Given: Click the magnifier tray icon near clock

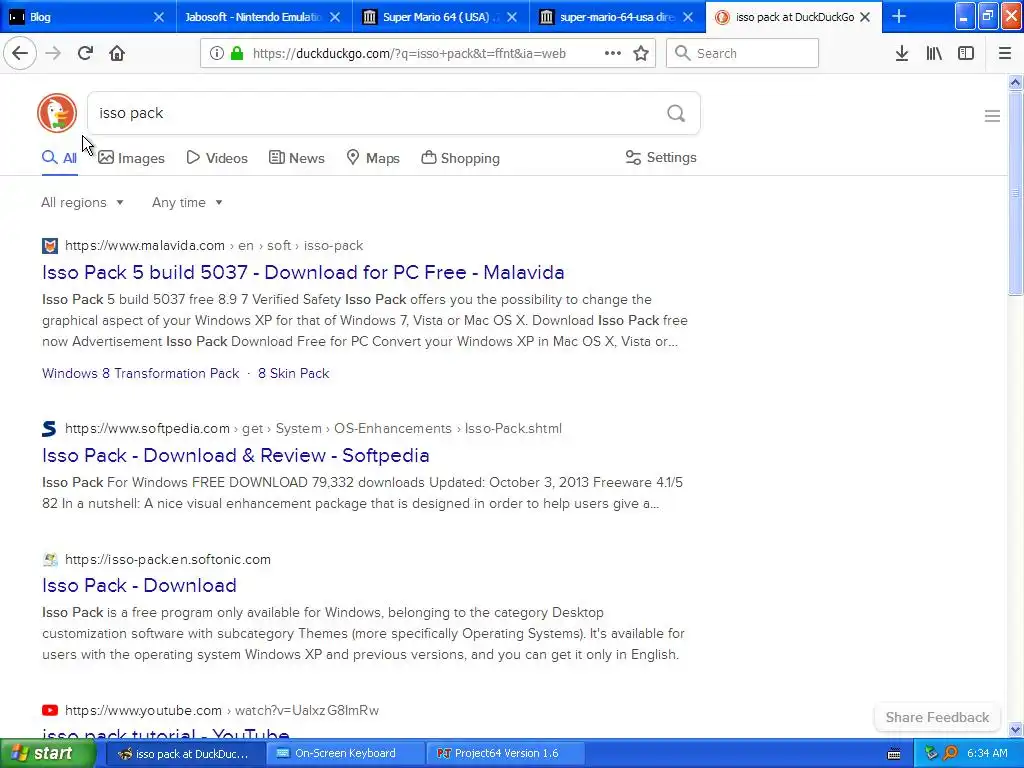Looking at the screenshot, I should 951,753.
